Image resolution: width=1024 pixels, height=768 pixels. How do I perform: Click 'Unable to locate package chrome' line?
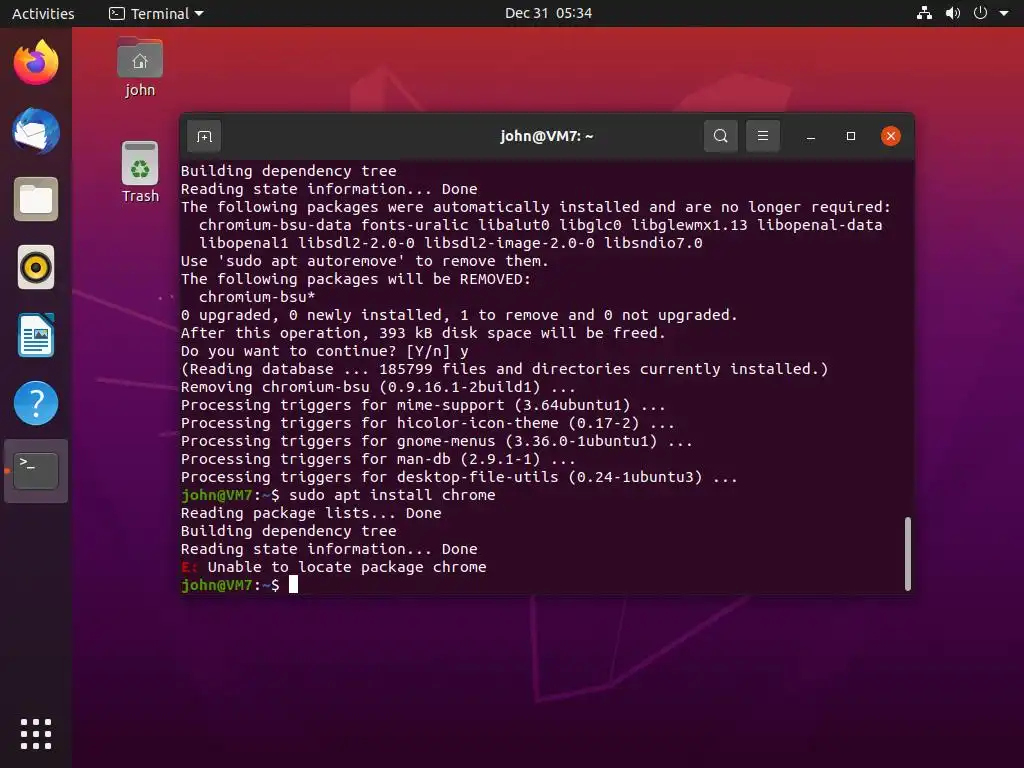(x=334, y=567)
